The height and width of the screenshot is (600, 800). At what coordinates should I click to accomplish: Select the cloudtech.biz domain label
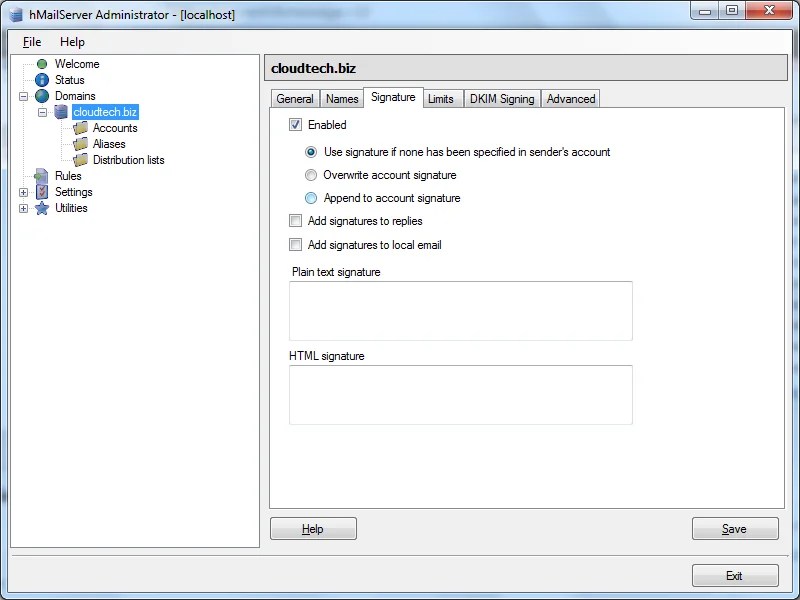tap(105, 112)
